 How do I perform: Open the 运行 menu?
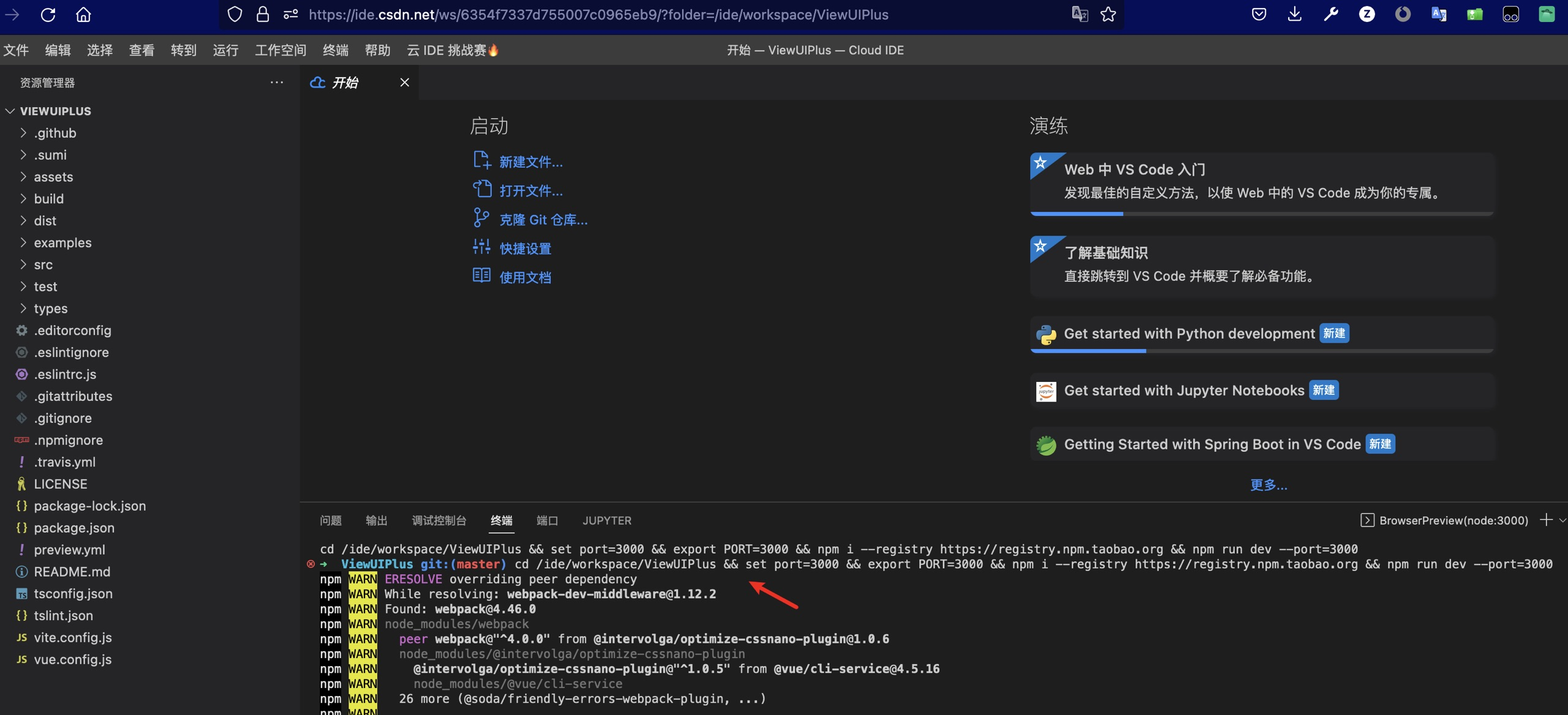click(225, 50)
